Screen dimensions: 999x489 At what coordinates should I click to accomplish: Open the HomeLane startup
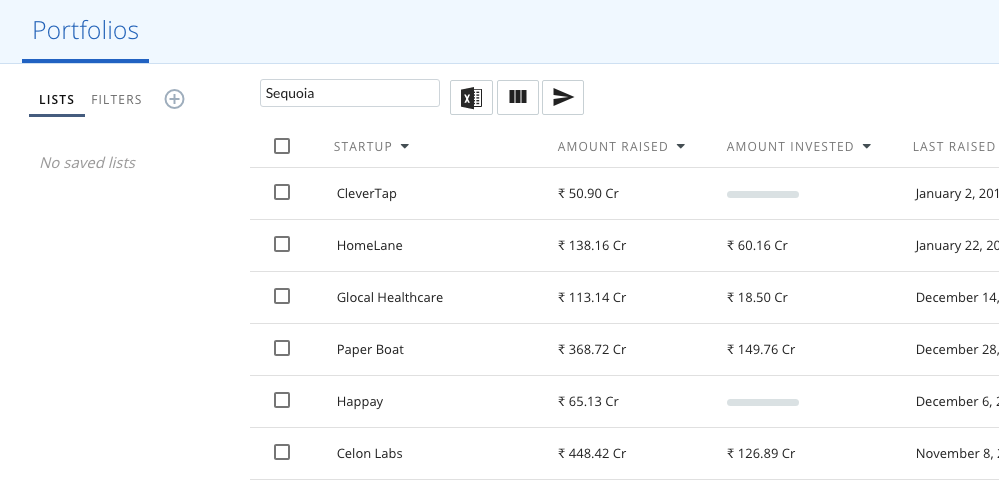pyautogui.click(x=370, y=246)
